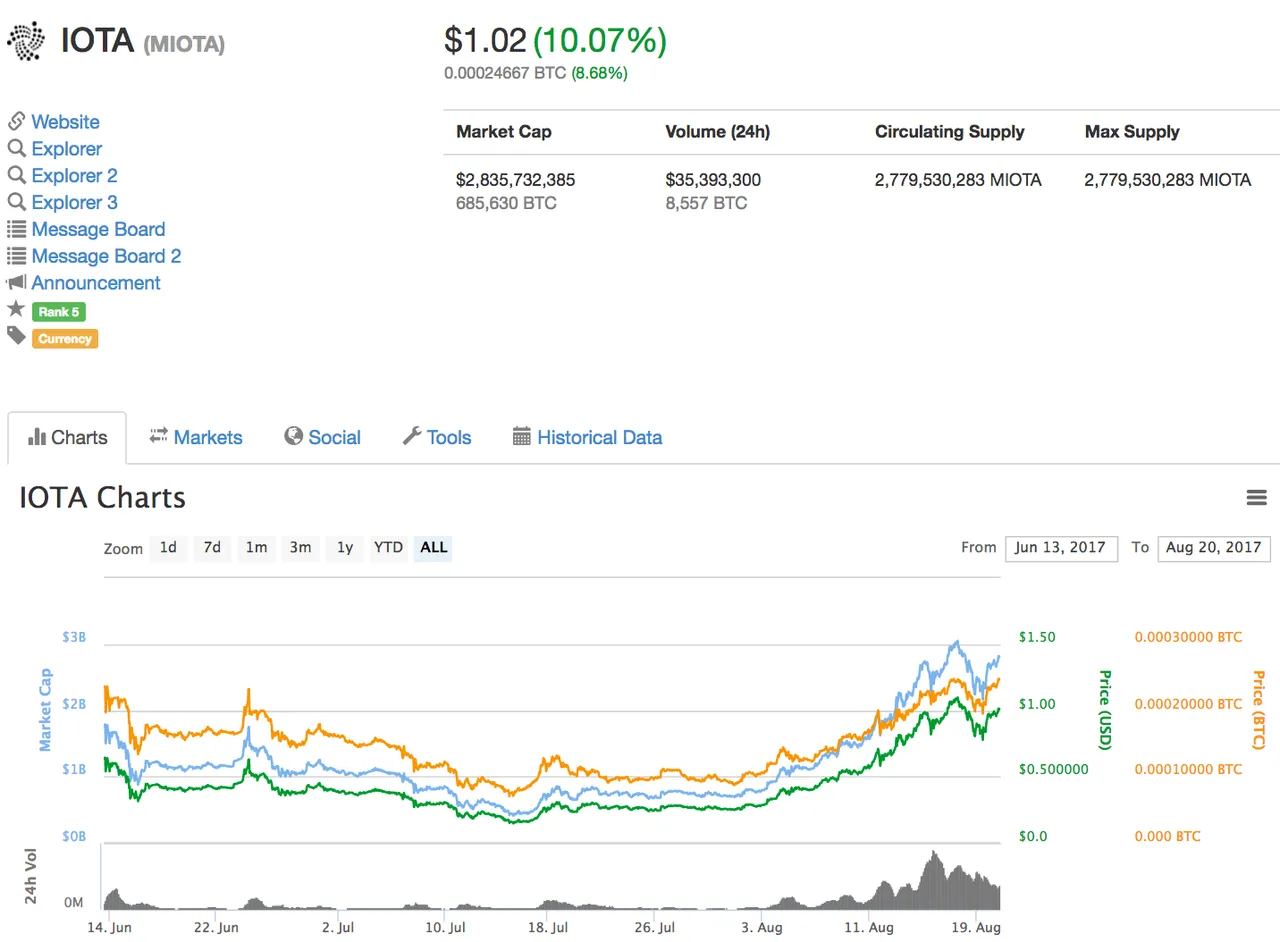Set chart zoom to YTD
This screenshot has height=942, width=1280.
pos(388,548)
